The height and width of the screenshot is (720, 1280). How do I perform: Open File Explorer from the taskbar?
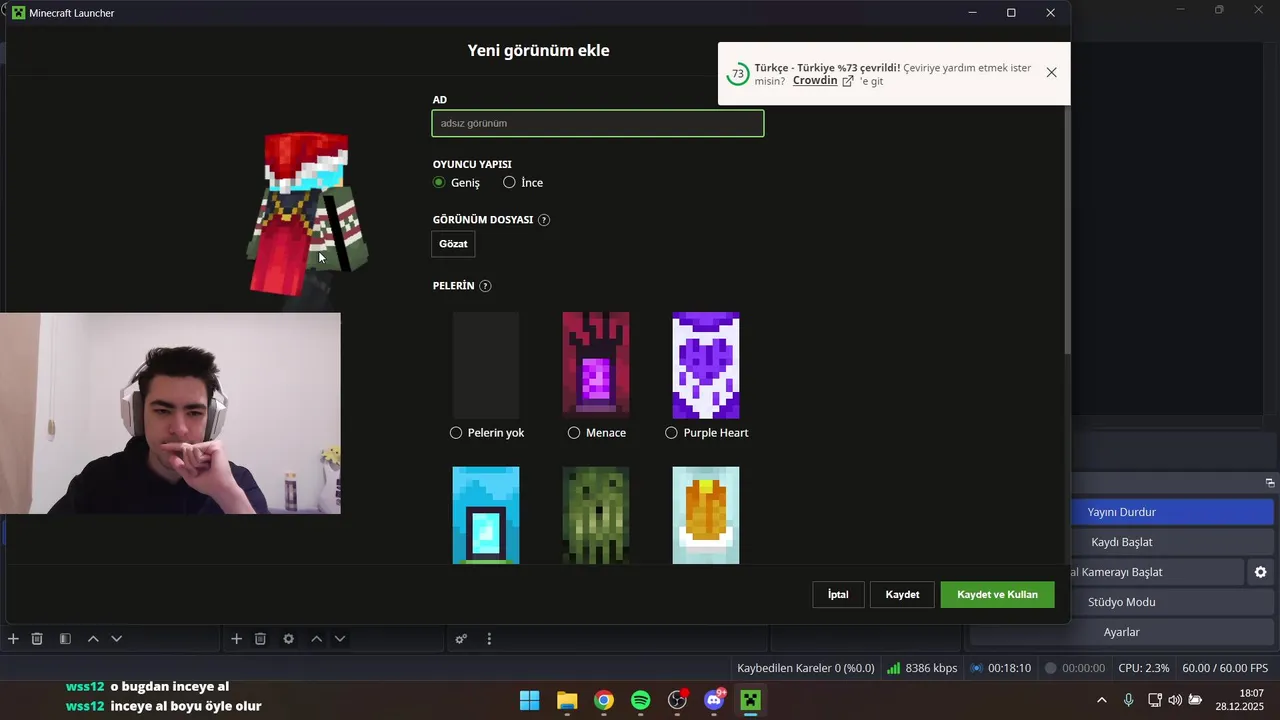pyautogui.click(x=567, y=700)
